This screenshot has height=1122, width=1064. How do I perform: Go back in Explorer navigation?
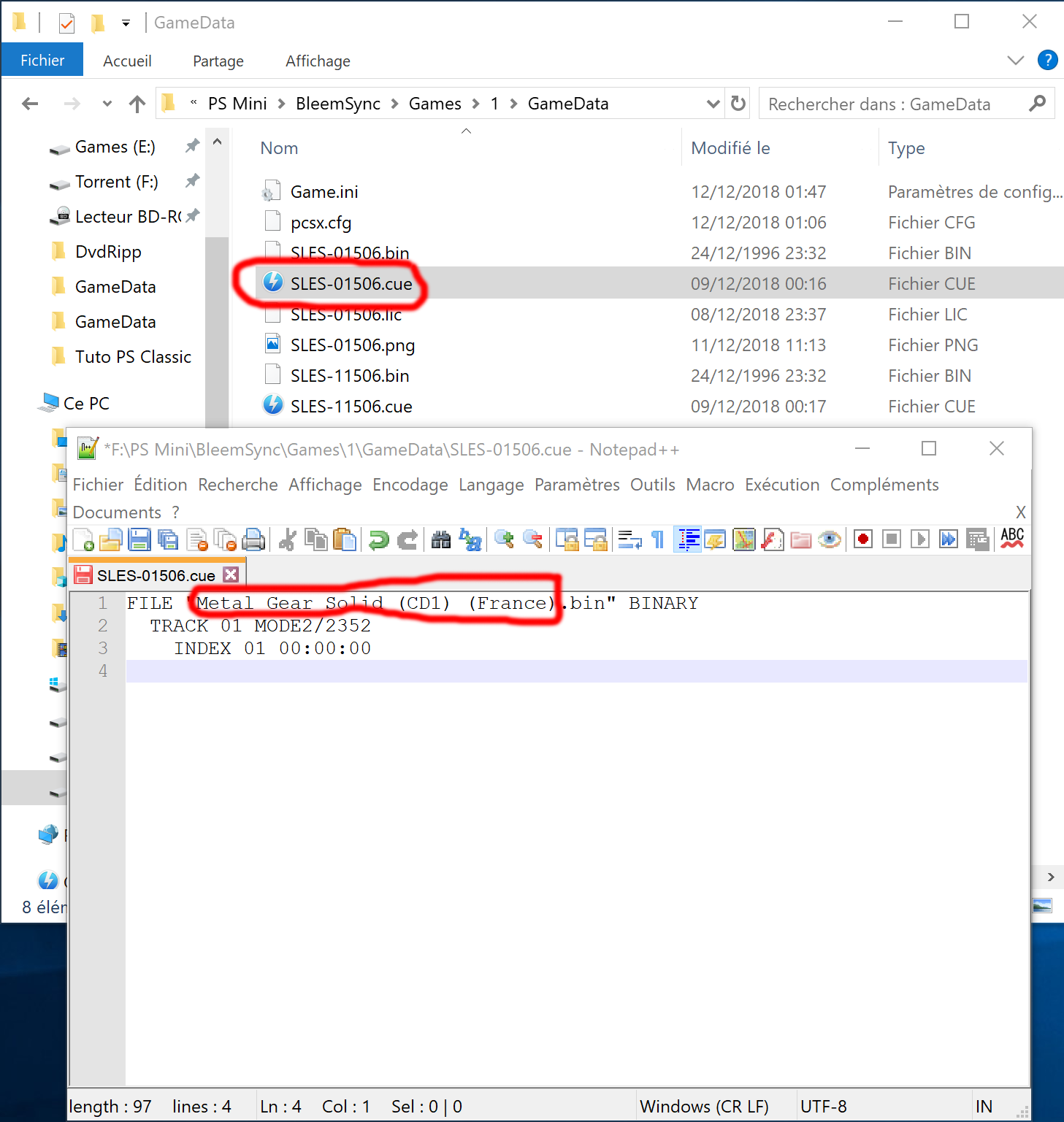click(x=30, y=104)
